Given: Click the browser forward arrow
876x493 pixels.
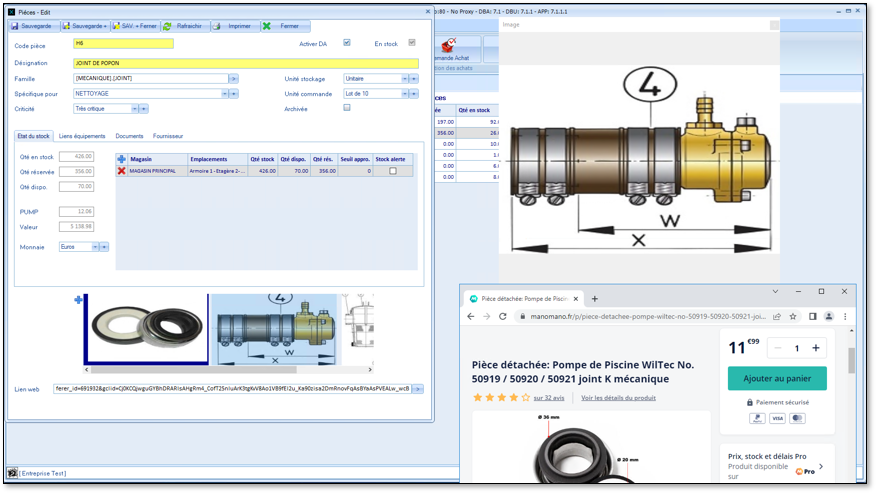Looking at the screenshot, I should pyautogui.click(x=487, y=316).
